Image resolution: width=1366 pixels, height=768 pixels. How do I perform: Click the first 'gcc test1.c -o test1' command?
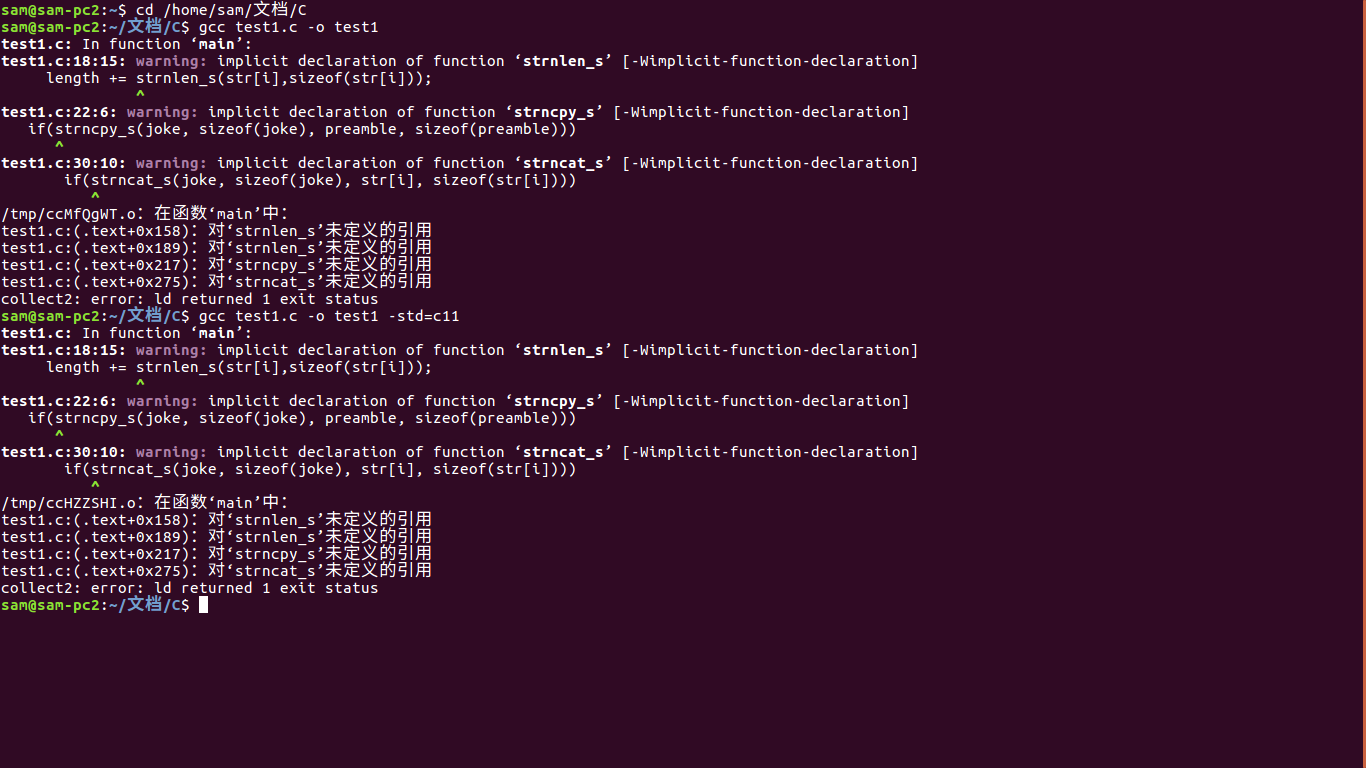point(288,27)
